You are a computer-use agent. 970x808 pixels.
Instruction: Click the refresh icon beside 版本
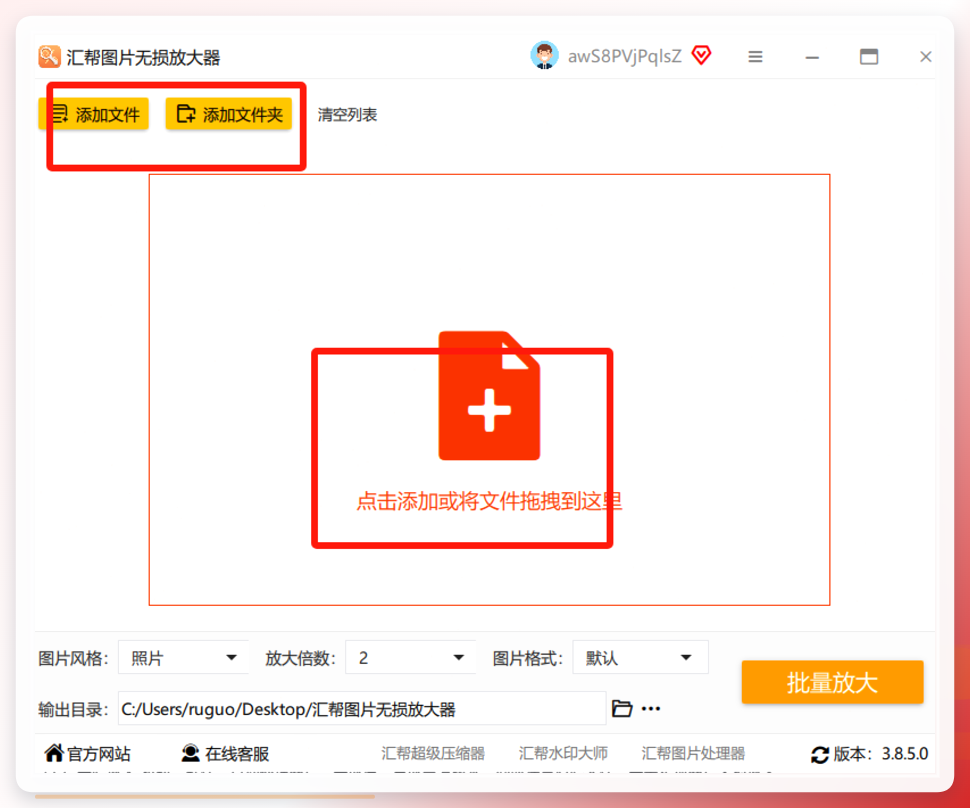(820, 755)
